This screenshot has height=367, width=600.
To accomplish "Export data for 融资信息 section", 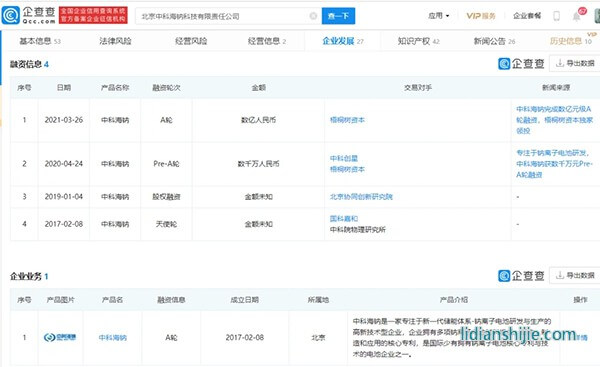I will 575,63.
